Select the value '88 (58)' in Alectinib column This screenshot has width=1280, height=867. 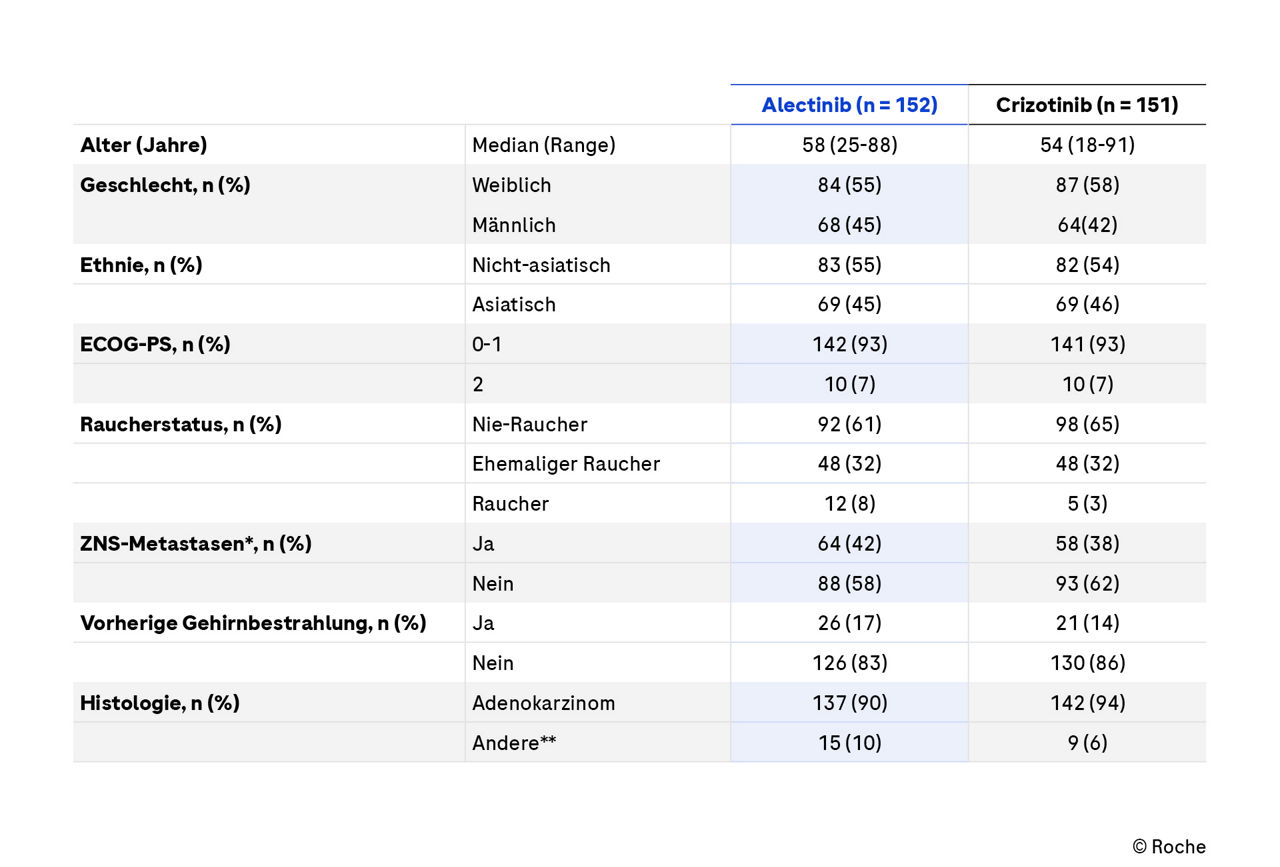pyautogui.click(x=850, y=583)
